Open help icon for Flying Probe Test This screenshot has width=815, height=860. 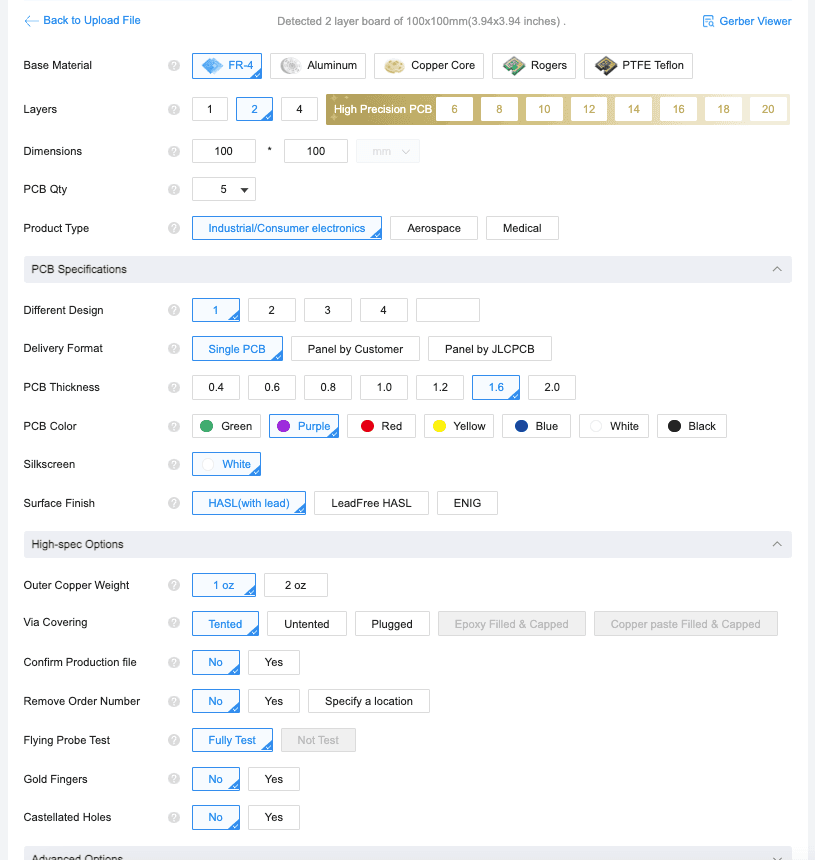pos(174,740)
